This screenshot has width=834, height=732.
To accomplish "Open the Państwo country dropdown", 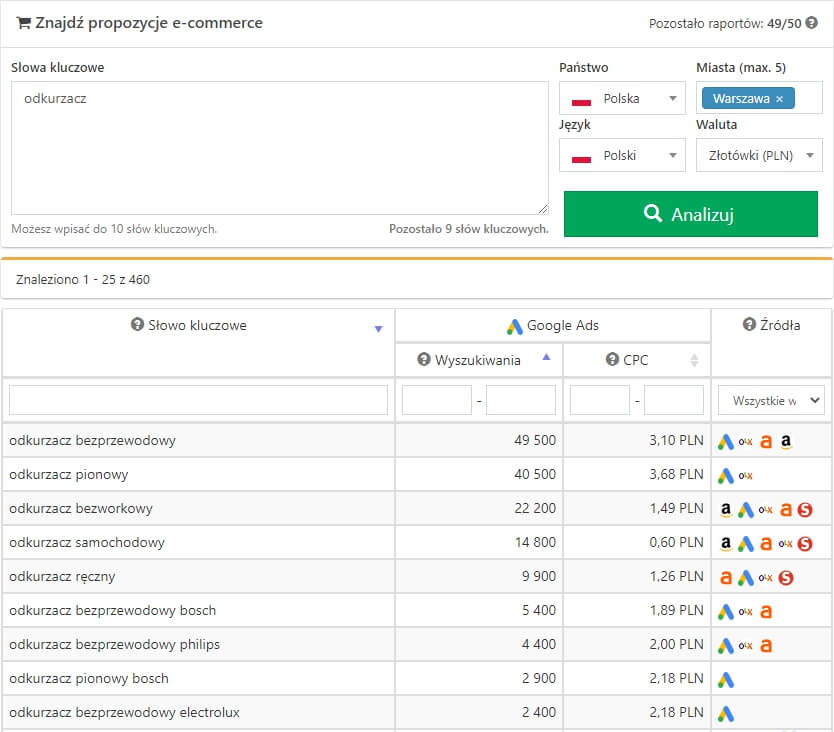I will pyautogui.click(x=622, y=99).
